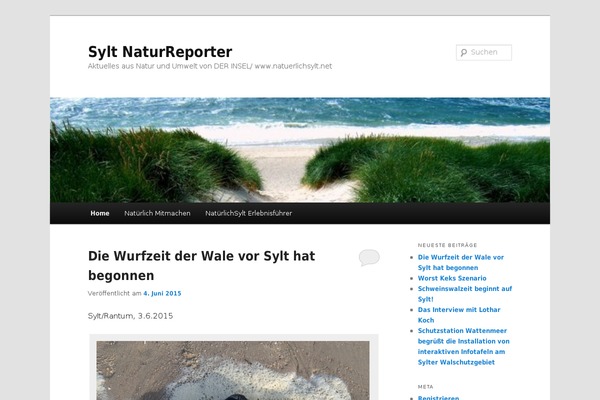Click the Suchen search field

click(x=484, y=52)
